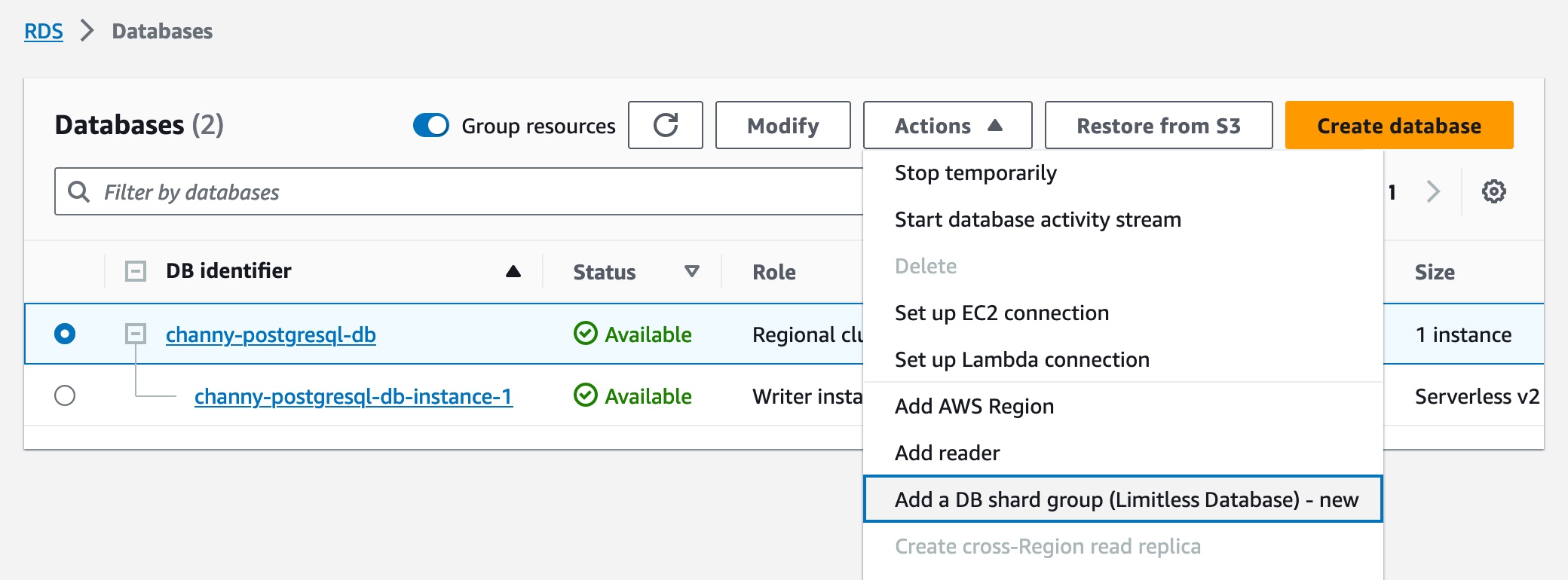Collapse all groups in DB identifier header
This screenshot has height=580, width=1568.
coord(136,271)
